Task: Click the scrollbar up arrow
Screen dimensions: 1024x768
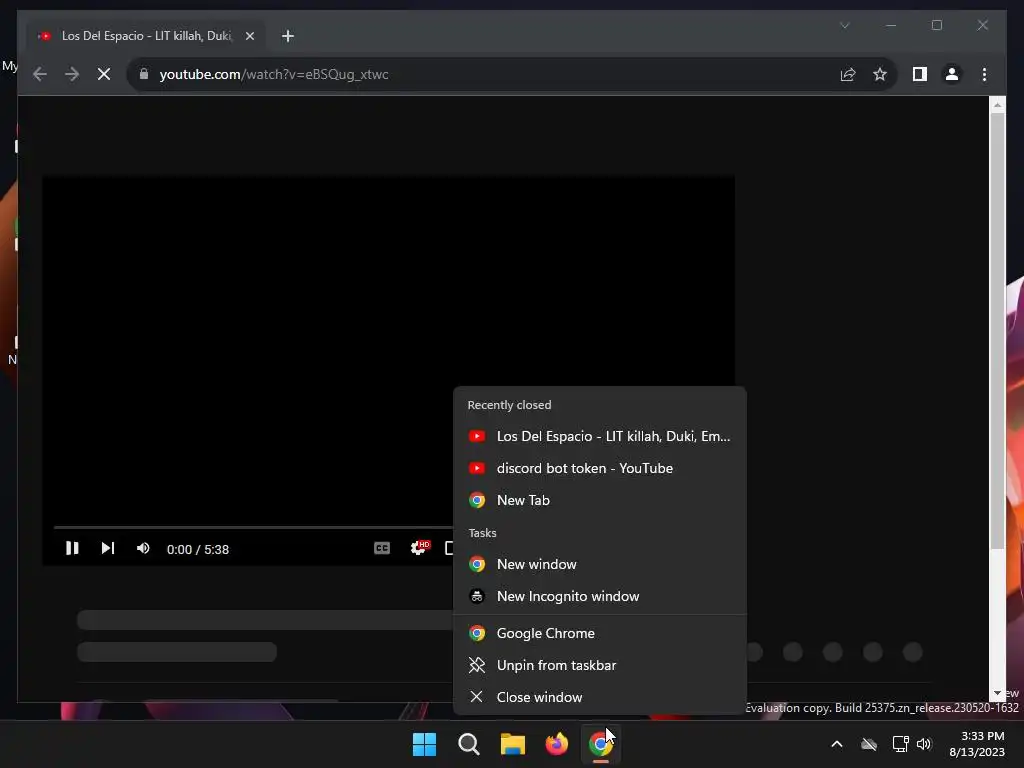Action: 997,104
